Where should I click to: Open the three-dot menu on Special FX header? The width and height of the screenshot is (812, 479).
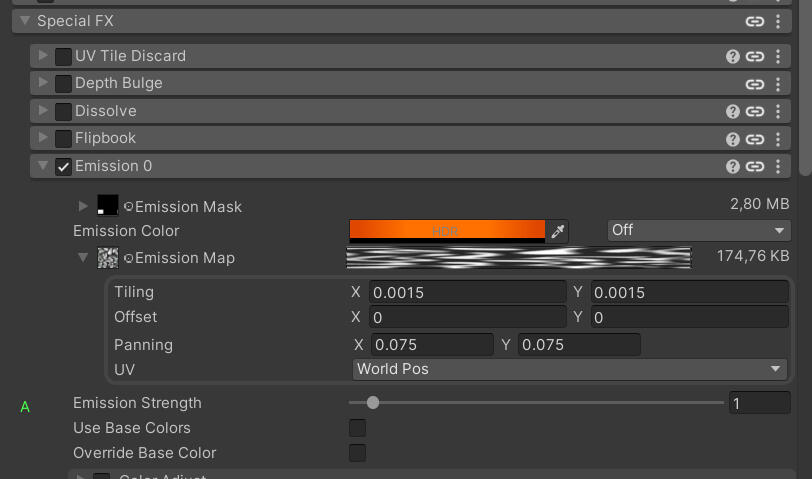778,21
